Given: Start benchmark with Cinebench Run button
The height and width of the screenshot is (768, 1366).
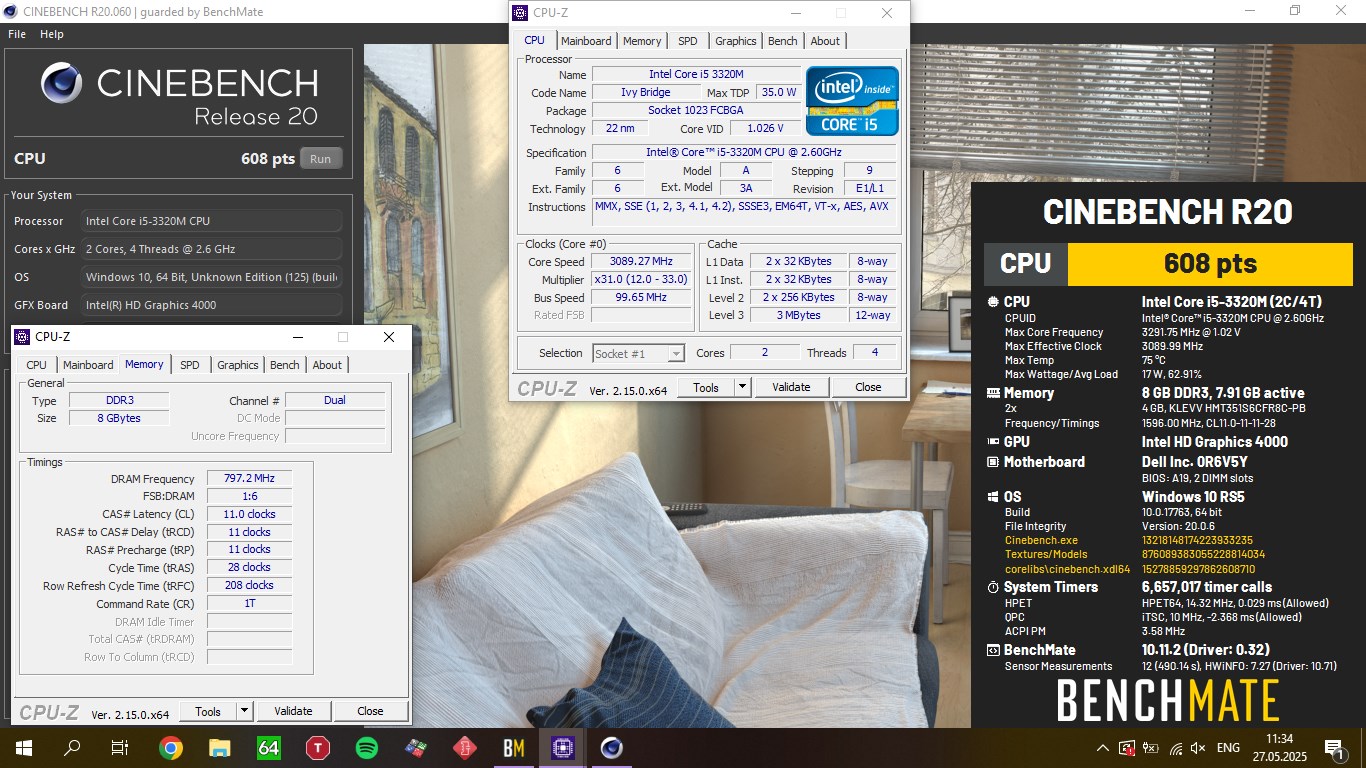Looking at the screenshot, I should 320,159.
